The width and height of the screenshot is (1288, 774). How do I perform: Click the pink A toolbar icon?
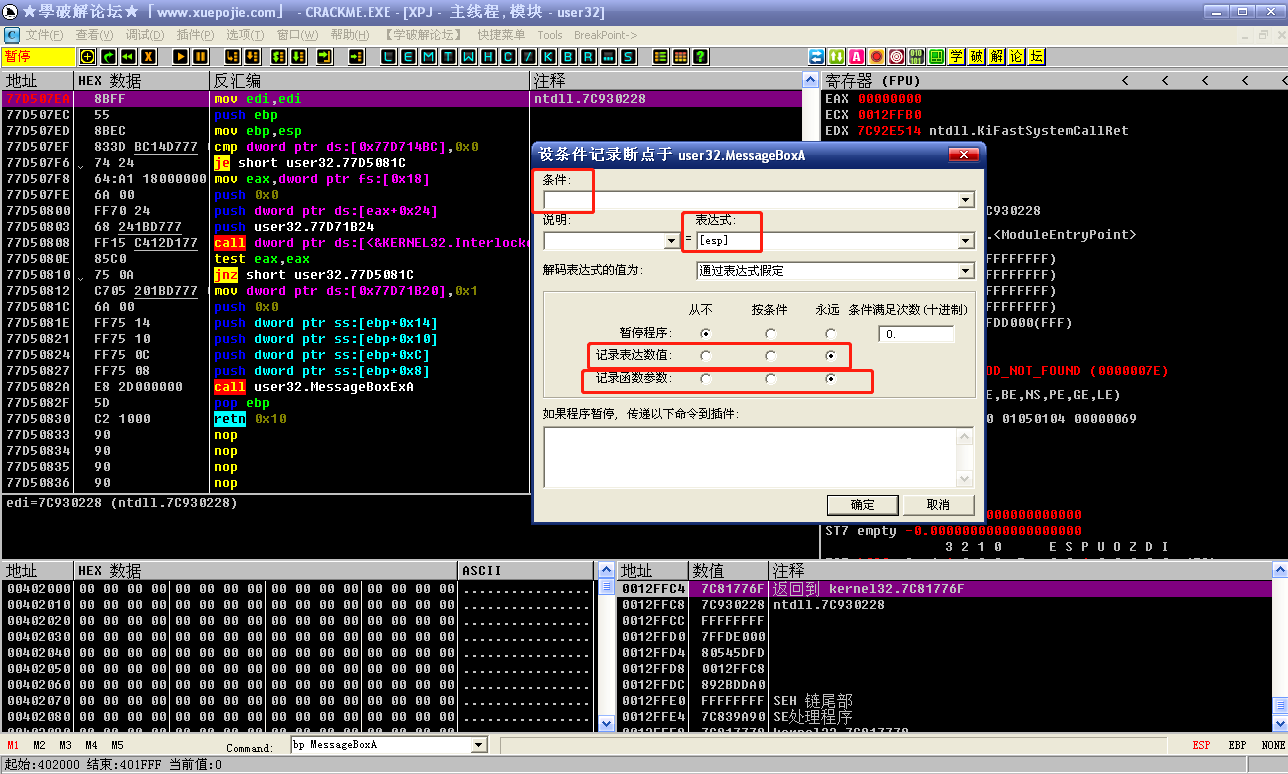tap(857, 57)
